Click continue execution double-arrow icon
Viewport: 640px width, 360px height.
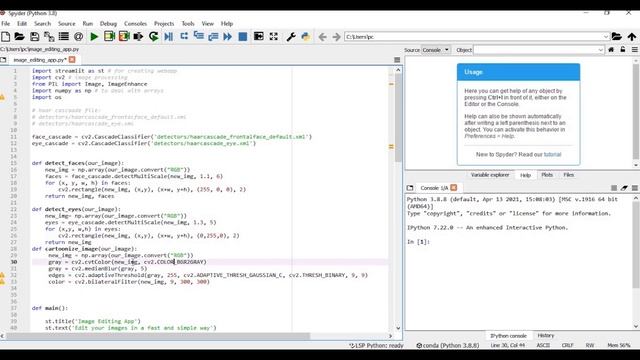click(x=228, y=37)
